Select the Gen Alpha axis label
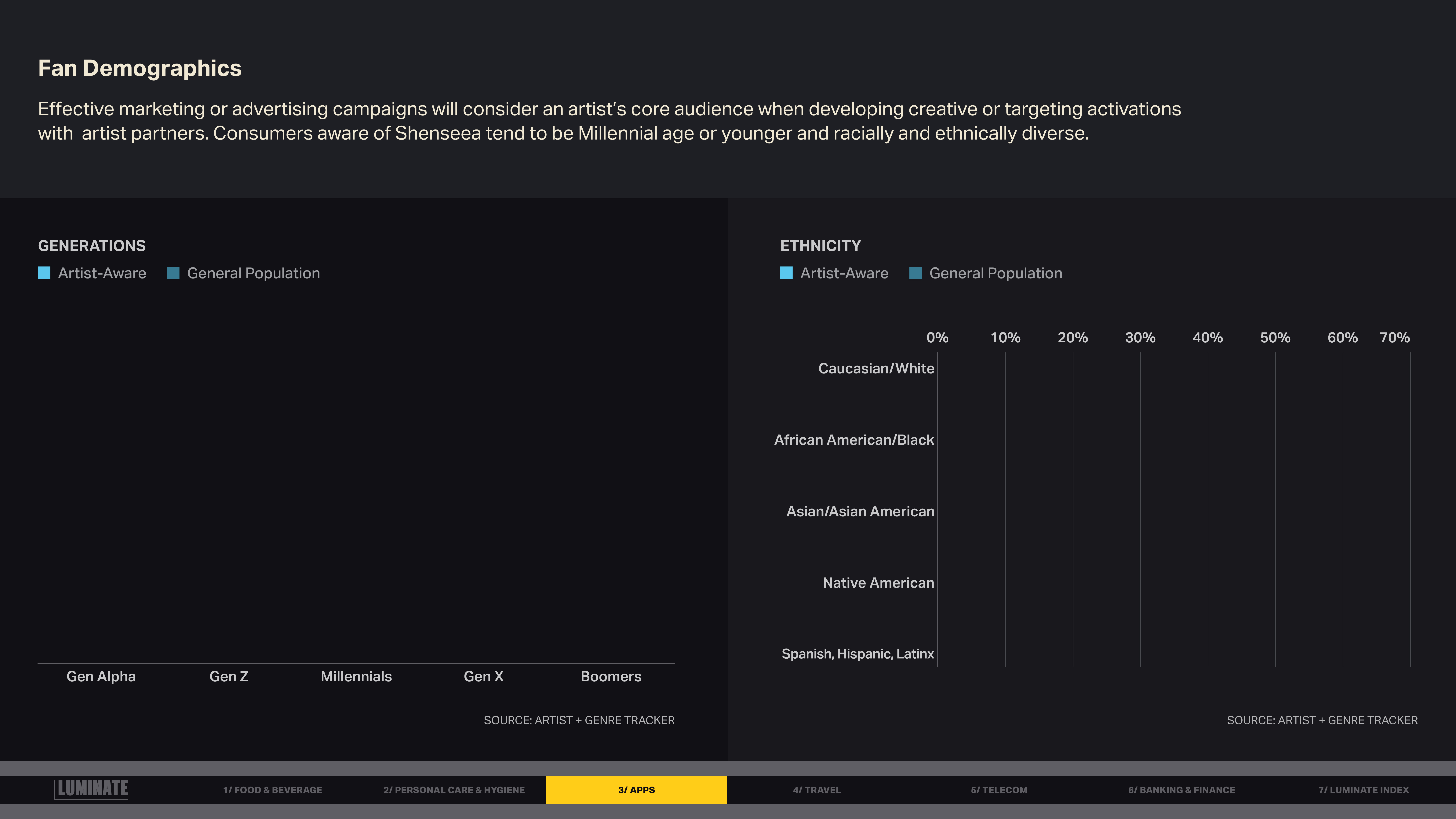This screenshot has width=1456, height=819. click(x=101, y=677)
